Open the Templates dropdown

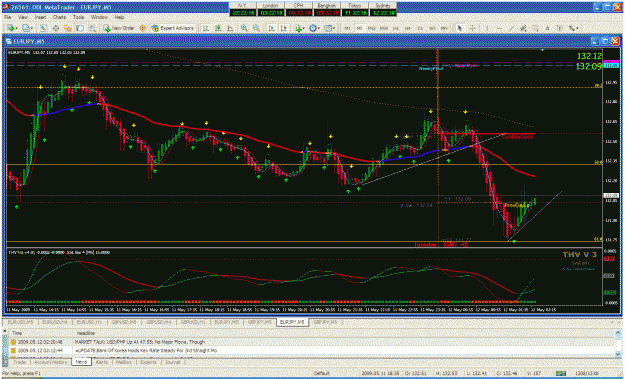click(x=329, y=28)
